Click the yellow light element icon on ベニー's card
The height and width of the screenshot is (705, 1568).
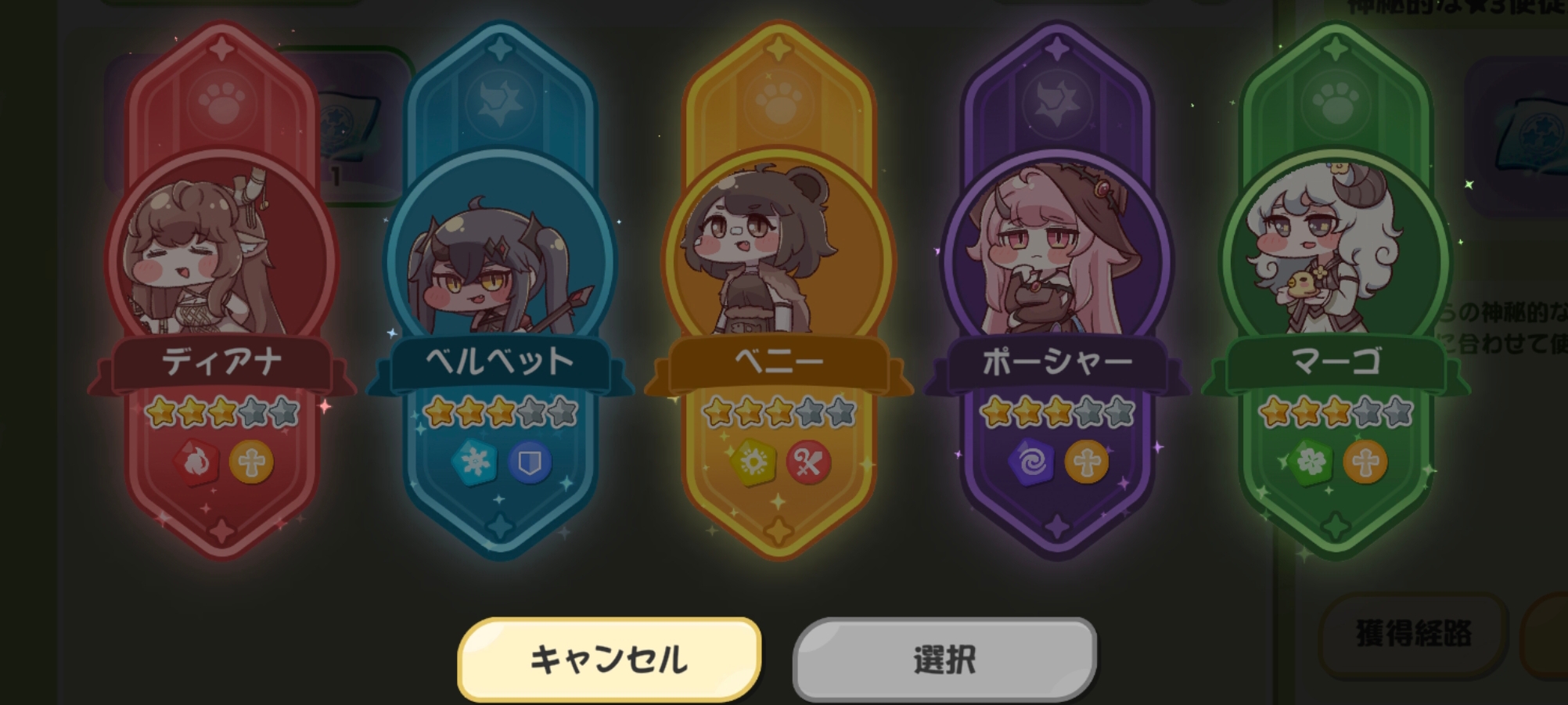(x=753, y=462)
